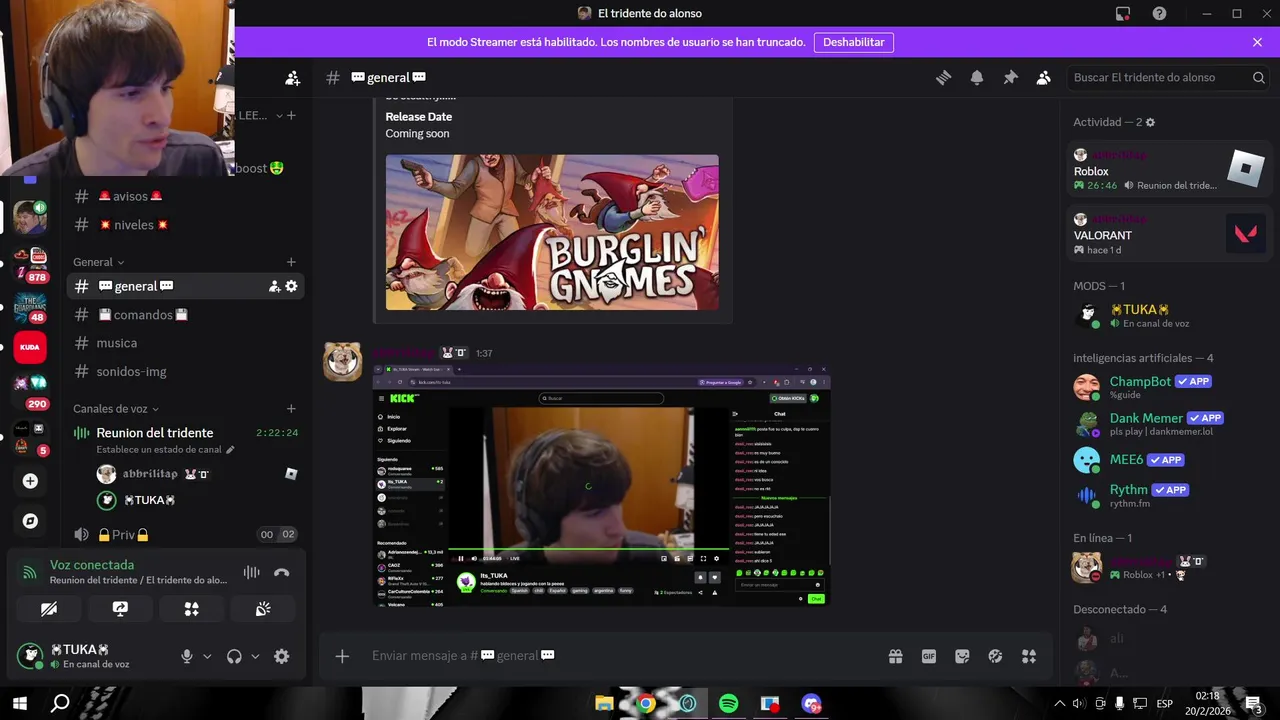The width and height of the screenshot is (1280, 720).
Task: Add a channel to General category
Action: 291,262
